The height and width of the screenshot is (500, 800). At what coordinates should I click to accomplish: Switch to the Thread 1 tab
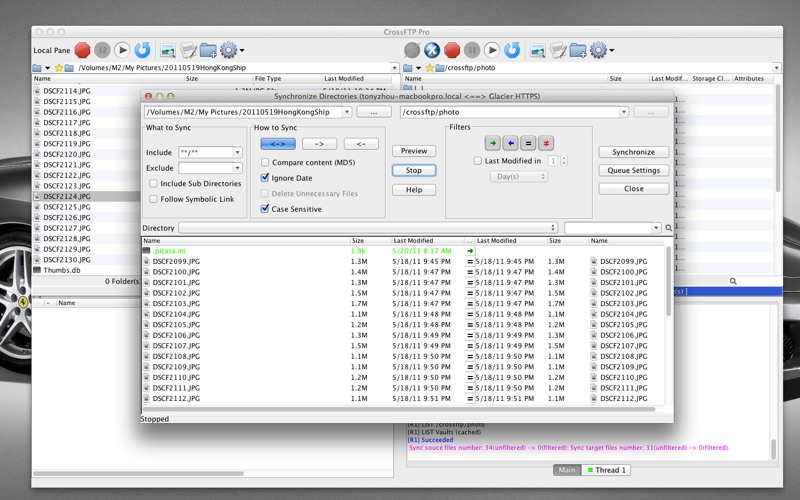tap(608, 470)
